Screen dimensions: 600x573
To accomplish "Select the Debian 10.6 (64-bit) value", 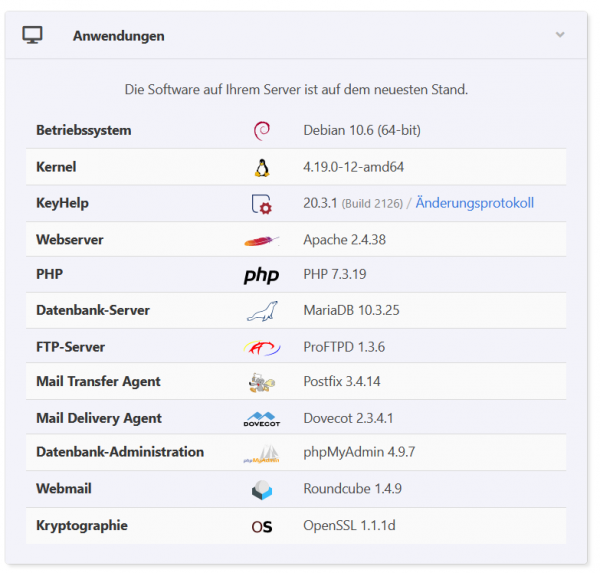I will [362, 130].
